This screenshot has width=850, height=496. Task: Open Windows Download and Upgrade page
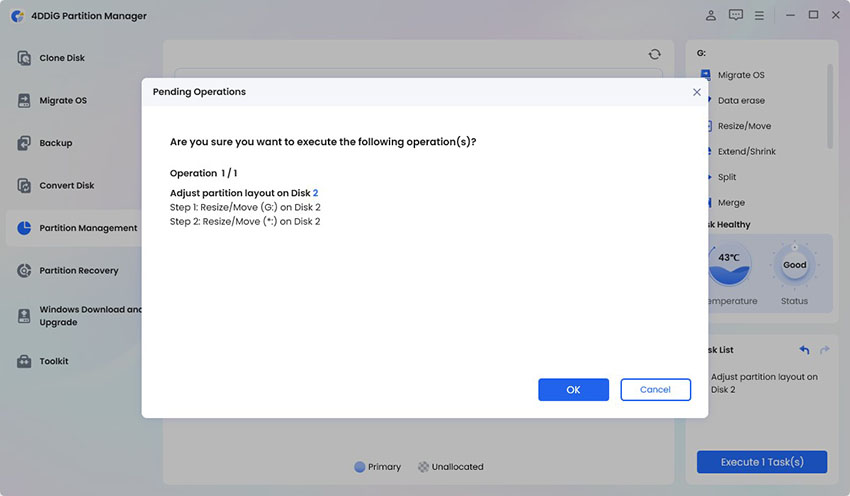click(90, 315)
